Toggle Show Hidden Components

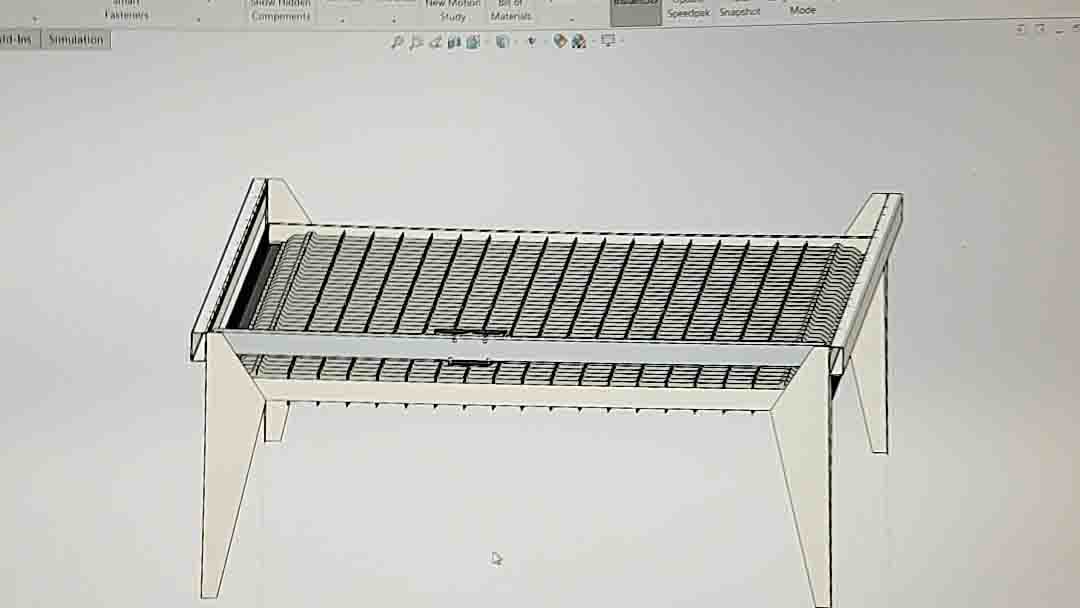pyautogui.click(x=280, y=10)
